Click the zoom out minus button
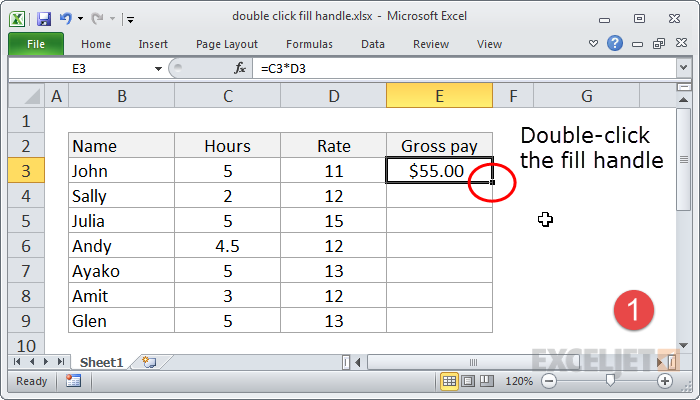The height and width of the screenshot is (400, 700). click(x=549, y=381)
